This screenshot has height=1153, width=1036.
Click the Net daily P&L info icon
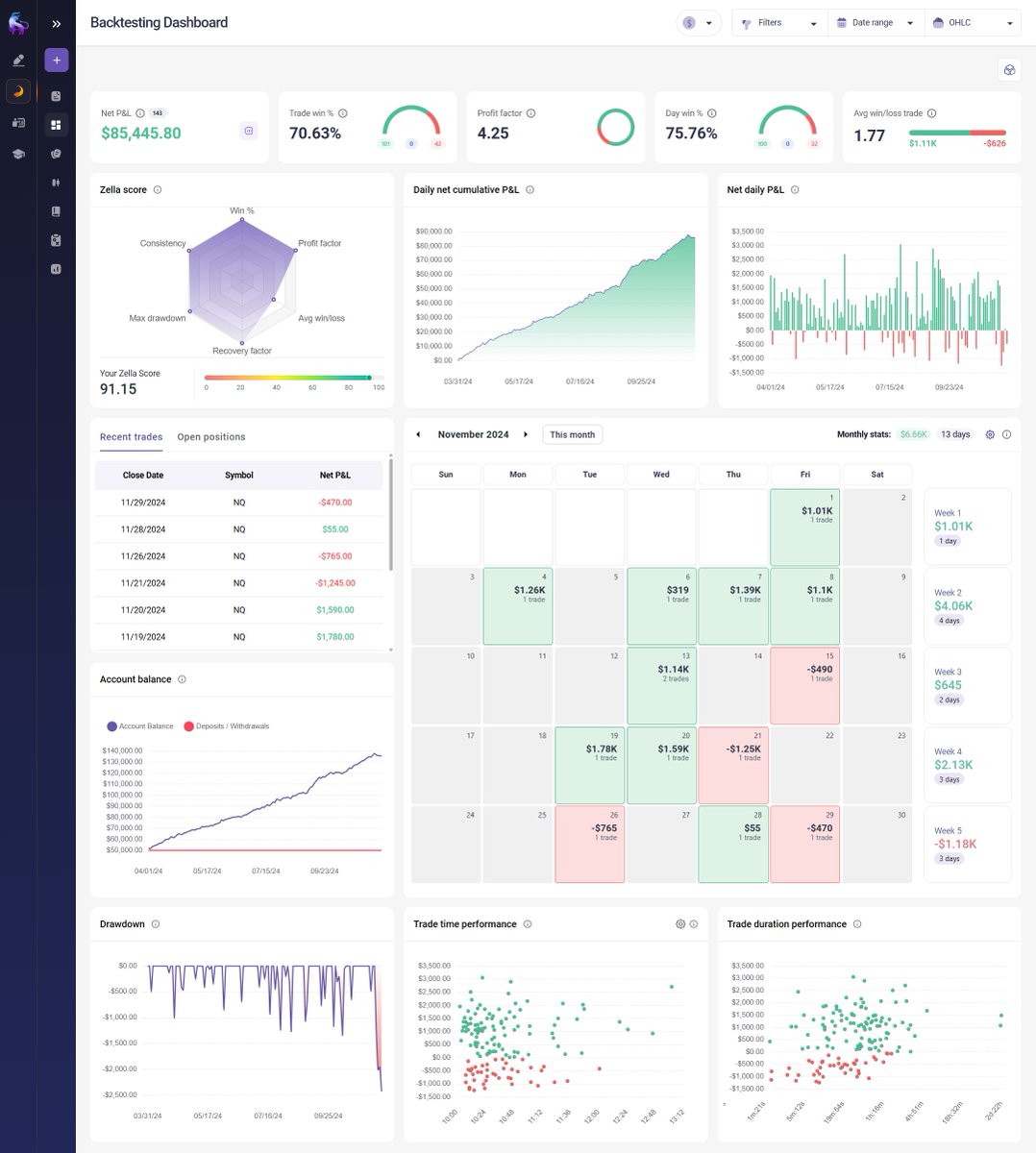[x=795, y=190]
